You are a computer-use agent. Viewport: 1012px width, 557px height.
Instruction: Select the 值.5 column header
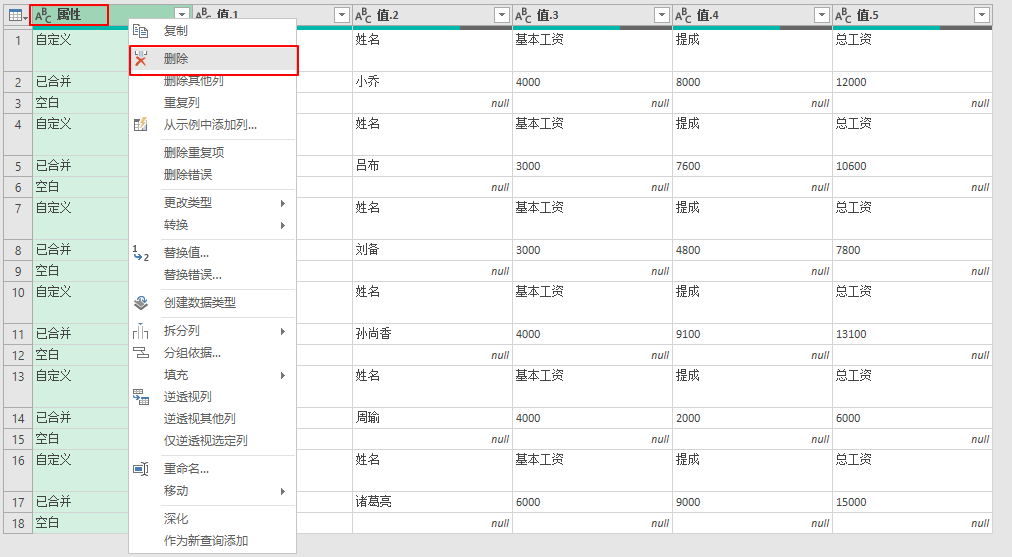click(912, 15)
